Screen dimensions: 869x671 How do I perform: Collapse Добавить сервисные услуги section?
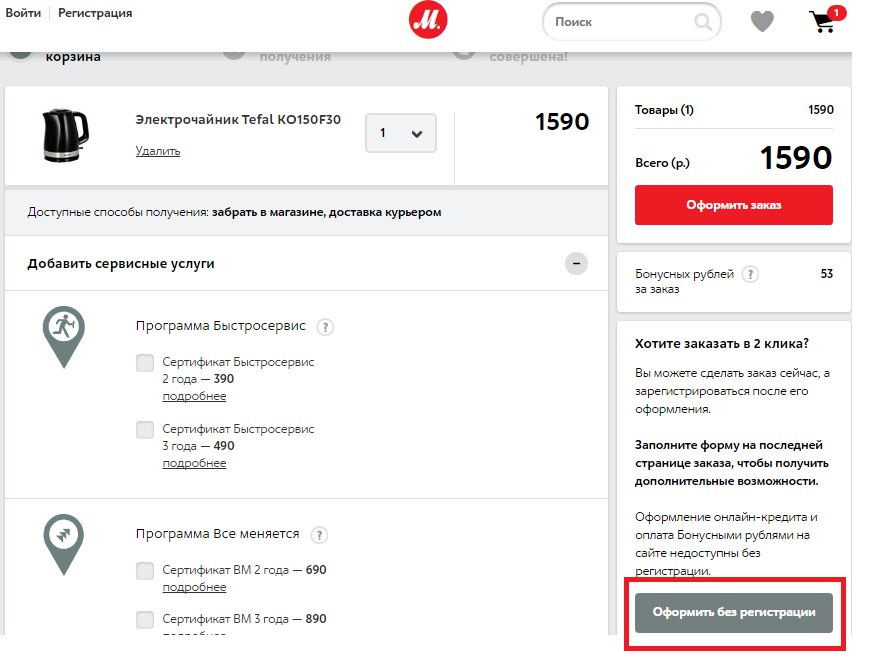576,263
